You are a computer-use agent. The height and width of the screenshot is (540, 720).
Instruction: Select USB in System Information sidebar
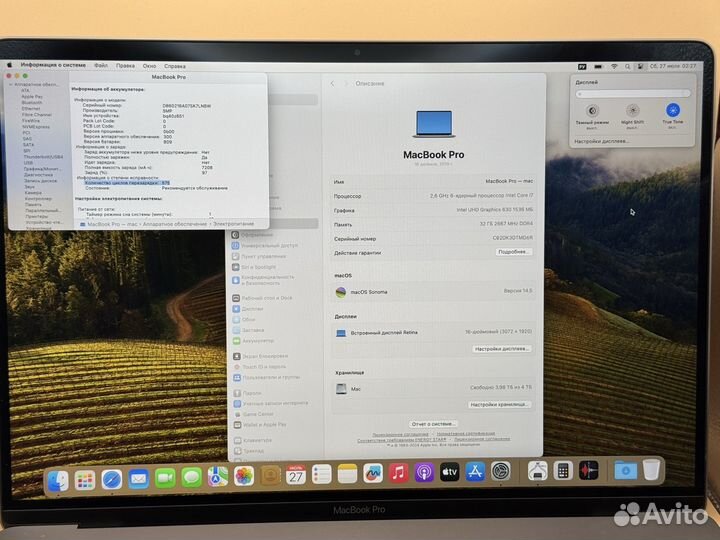point(28,163)
